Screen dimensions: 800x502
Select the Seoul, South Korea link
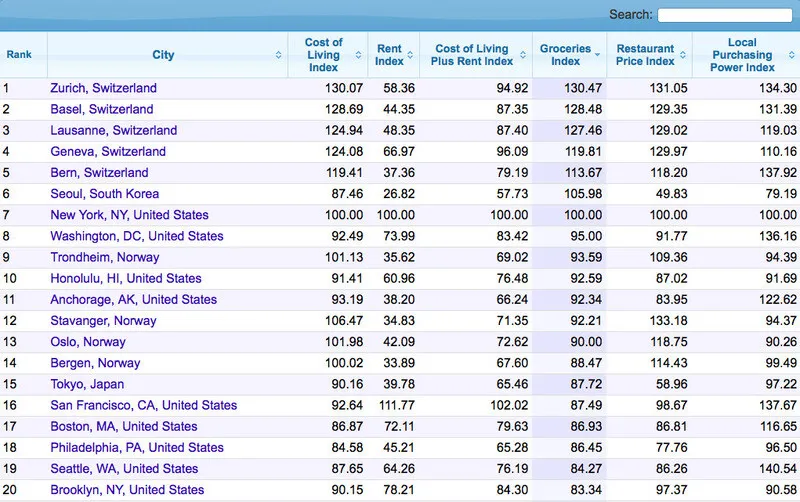(x=104, y=194)
